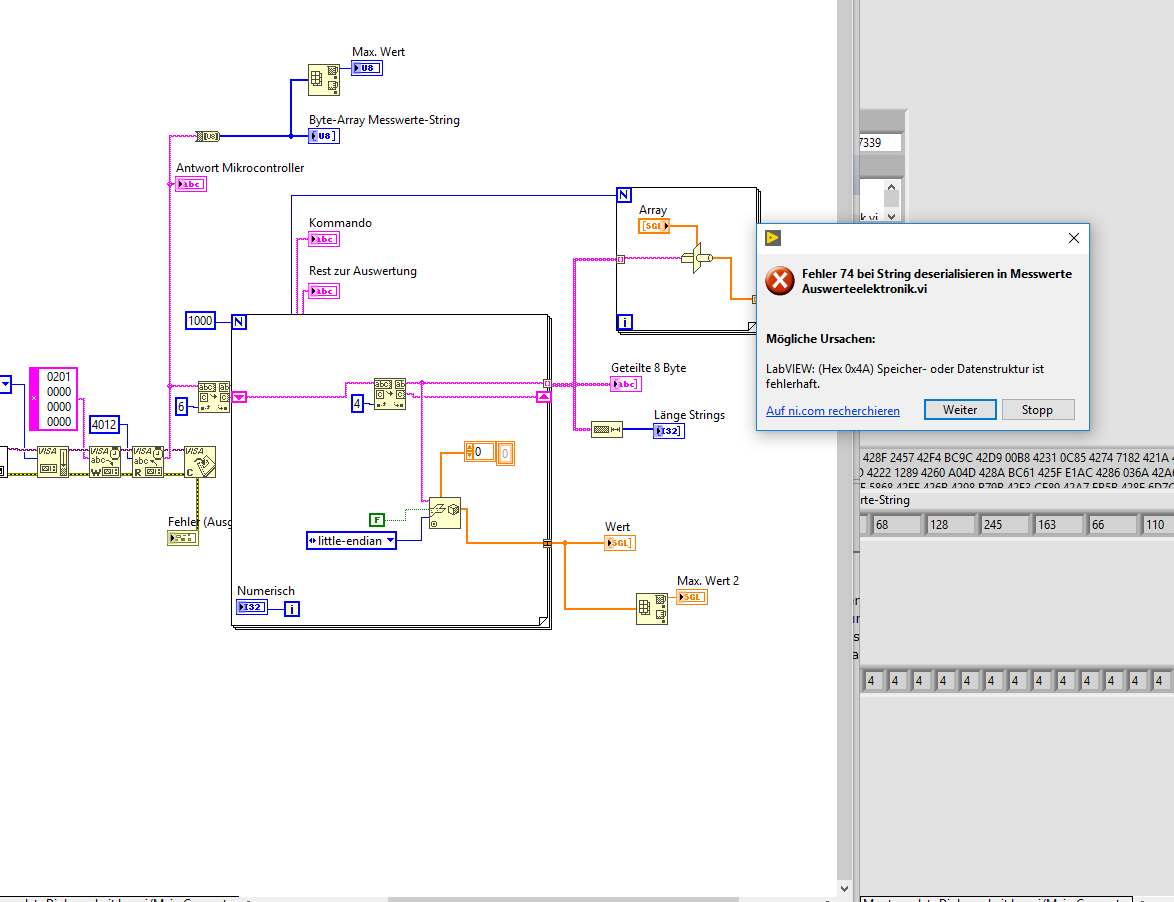Click the Unflatten From String node
The image size is (1174, 902).
click(445, 514)
